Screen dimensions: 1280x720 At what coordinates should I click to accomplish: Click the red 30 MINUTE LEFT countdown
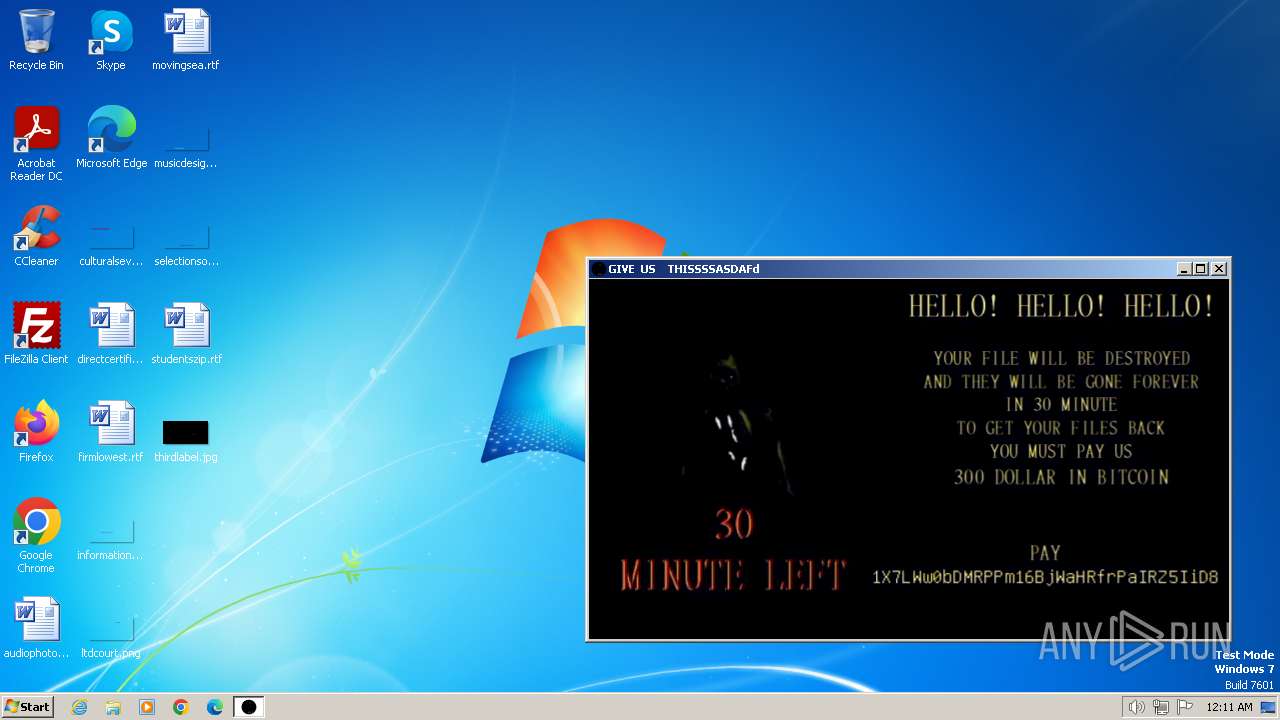pos(733,552)
